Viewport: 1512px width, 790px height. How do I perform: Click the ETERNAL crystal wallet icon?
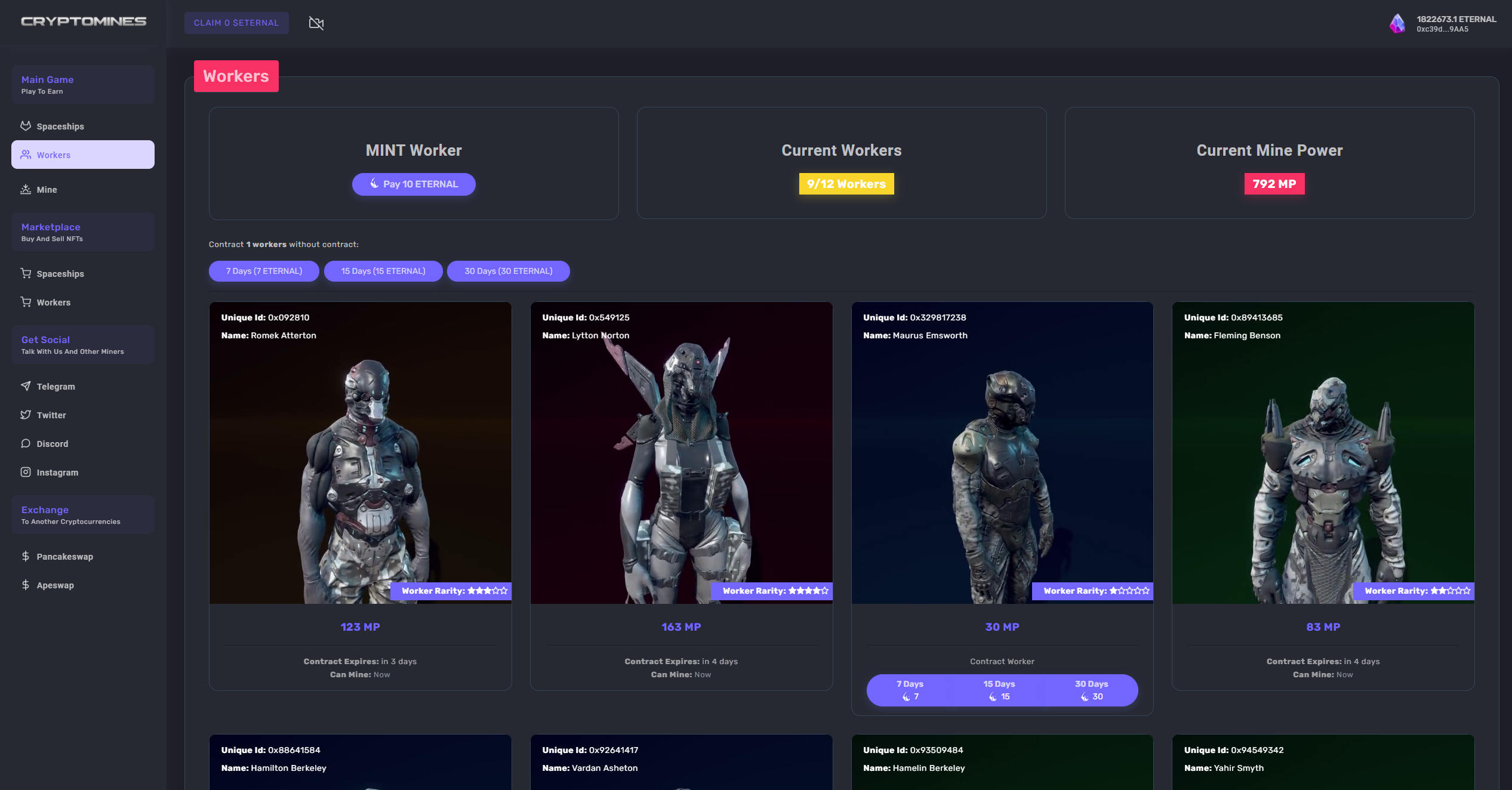(x=1398, y=24)
